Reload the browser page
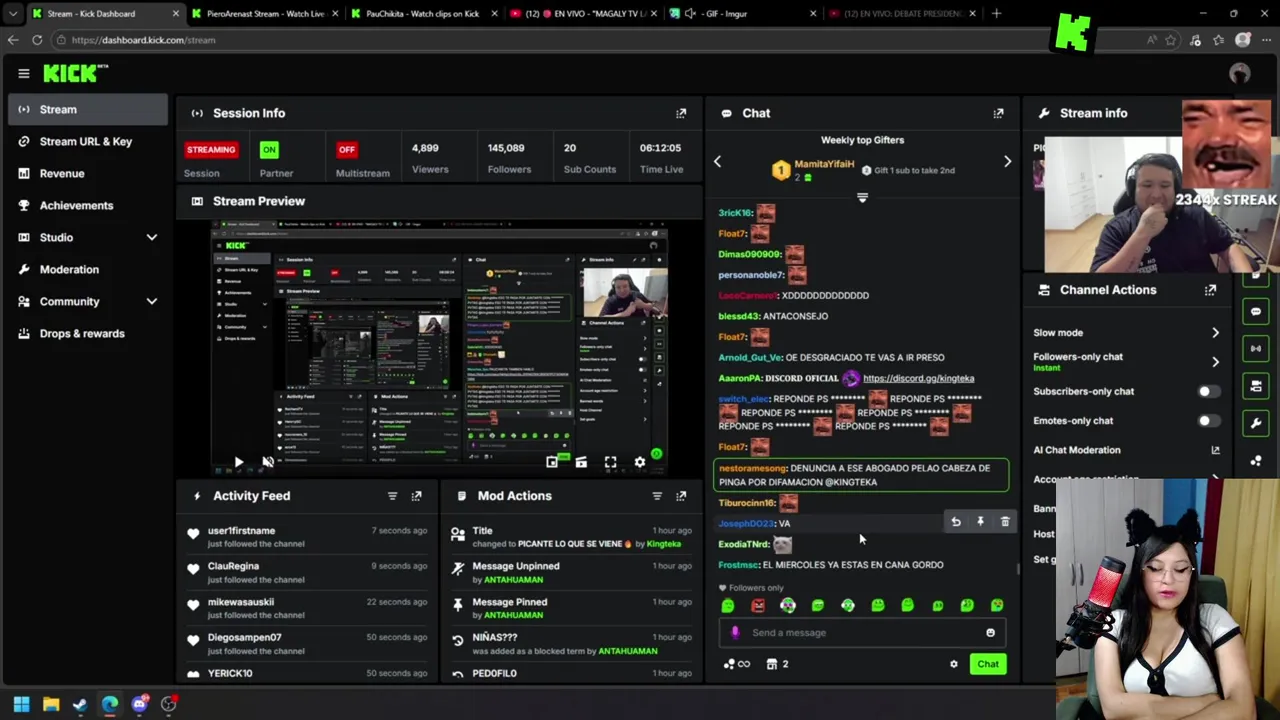1280x720 pixels. [37, 40]
